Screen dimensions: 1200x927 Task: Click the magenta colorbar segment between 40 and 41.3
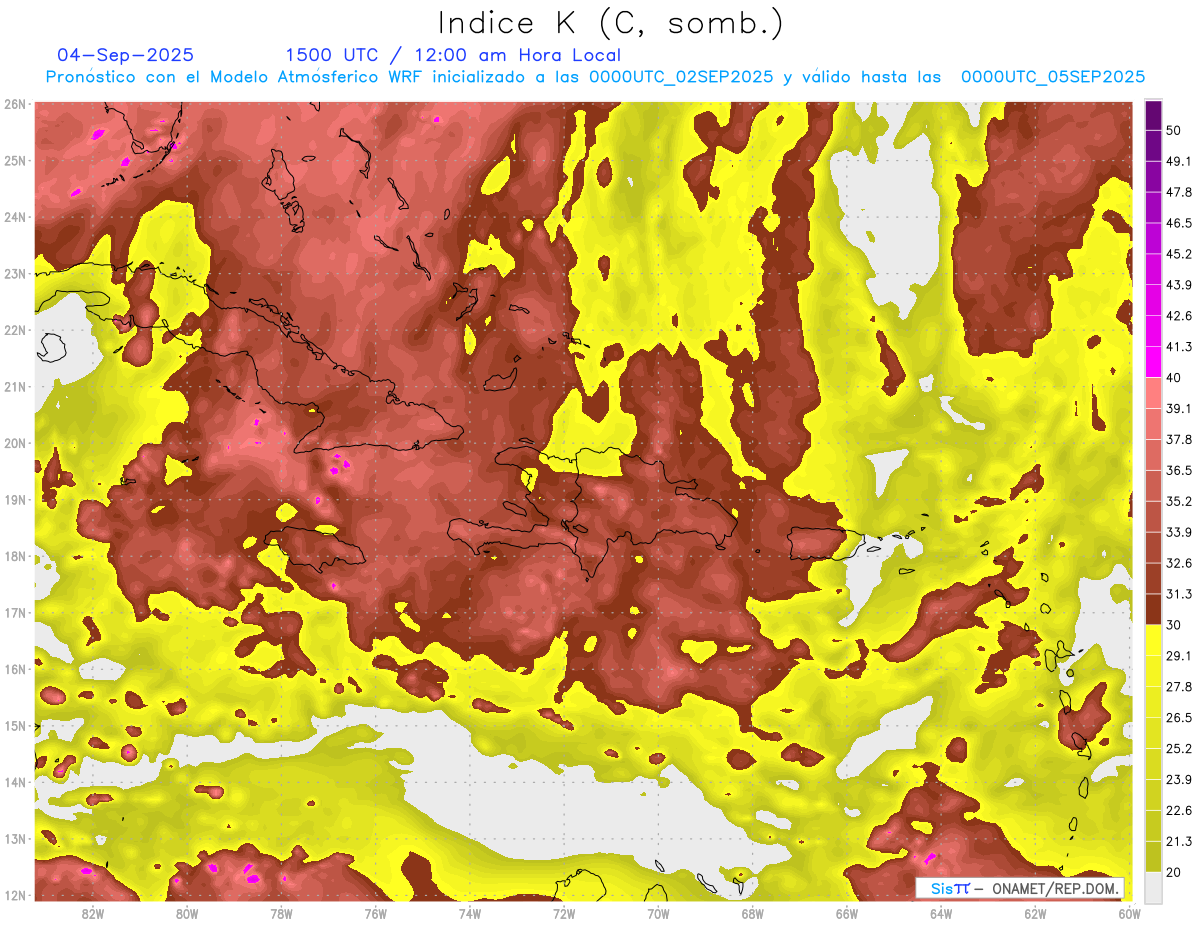tap(1153, 362)
